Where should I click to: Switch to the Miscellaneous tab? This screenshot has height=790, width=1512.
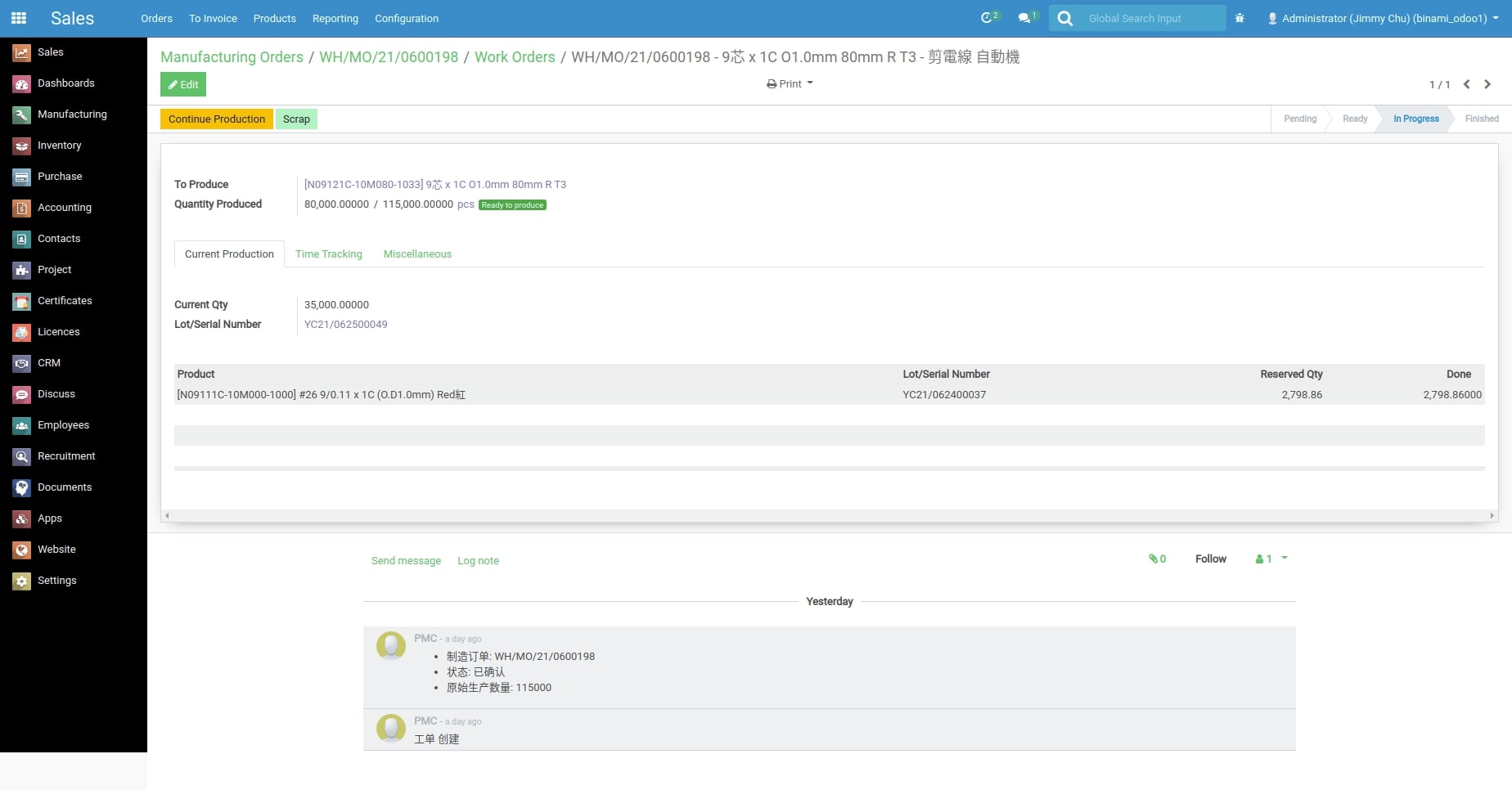[x=417, y=254]
